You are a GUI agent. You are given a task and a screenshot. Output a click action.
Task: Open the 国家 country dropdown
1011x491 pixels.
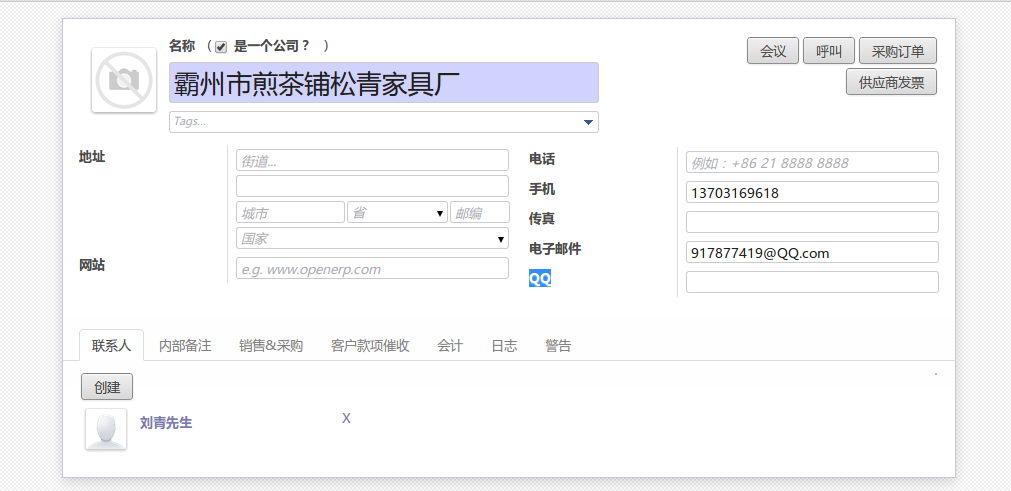coord(372,238)
